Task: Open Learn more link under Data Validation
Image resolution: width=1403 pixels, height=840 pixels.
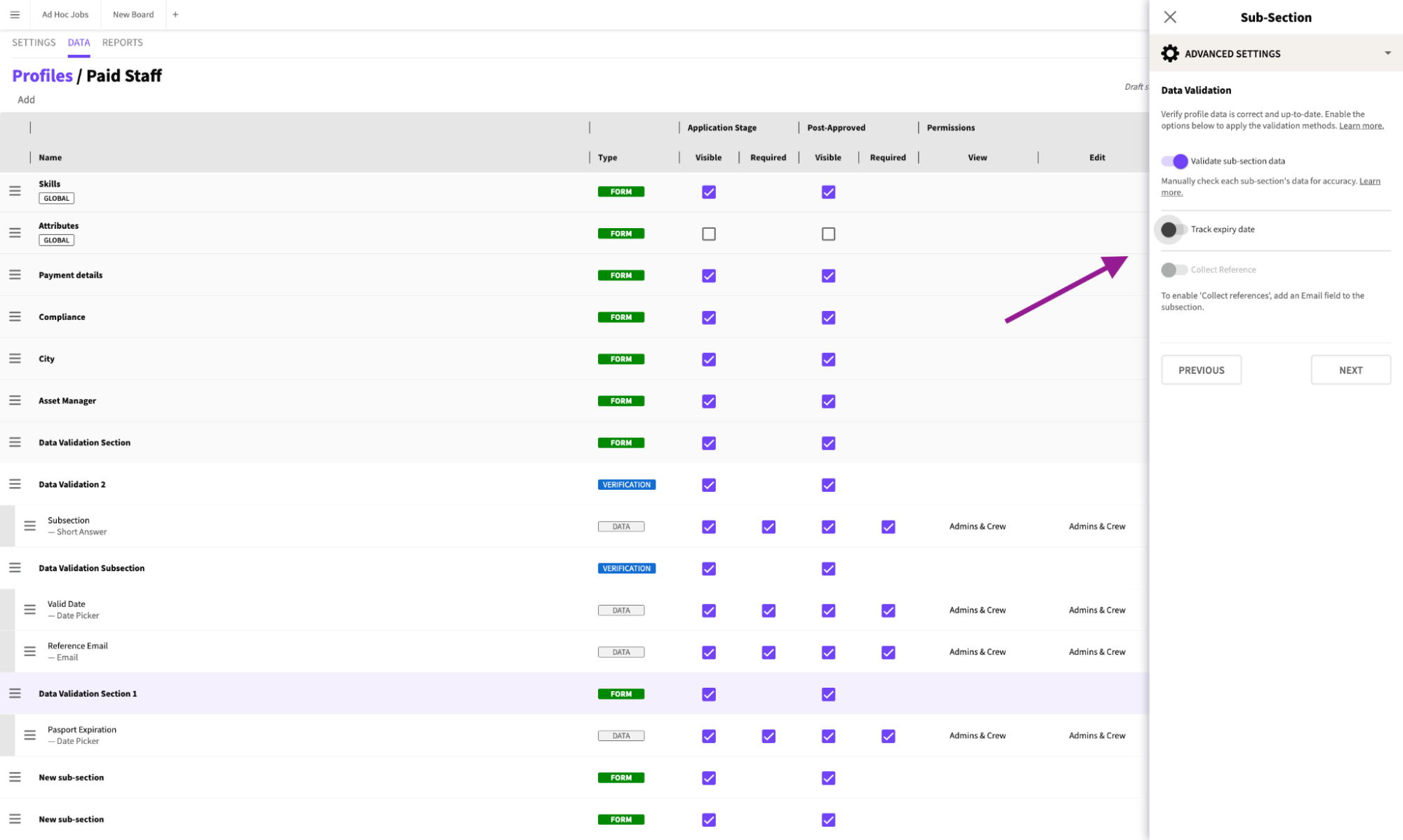Action: point(1361,126)
